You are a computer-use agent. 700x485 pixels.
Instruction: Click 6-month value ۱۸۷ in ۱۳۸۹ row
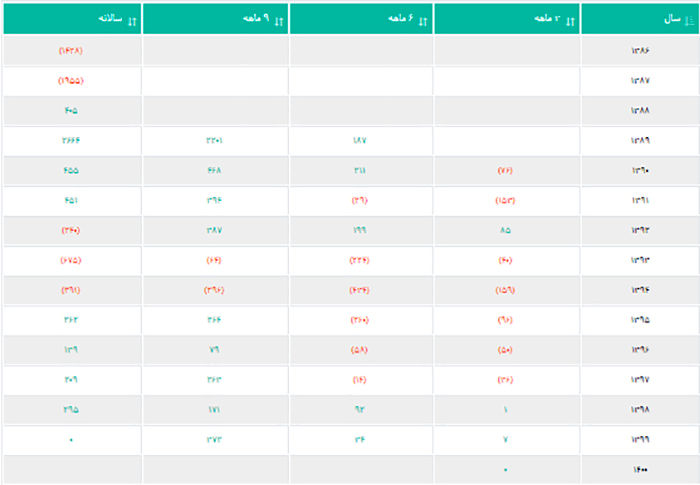[359, 140]
